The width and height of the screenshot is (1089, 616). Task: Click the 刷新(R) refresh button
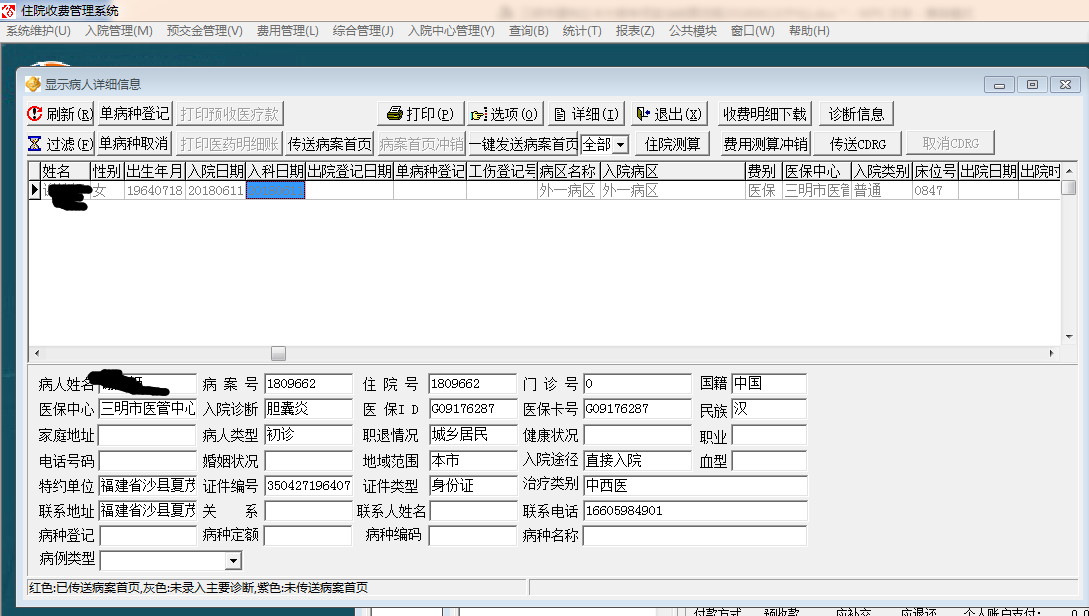60,114
